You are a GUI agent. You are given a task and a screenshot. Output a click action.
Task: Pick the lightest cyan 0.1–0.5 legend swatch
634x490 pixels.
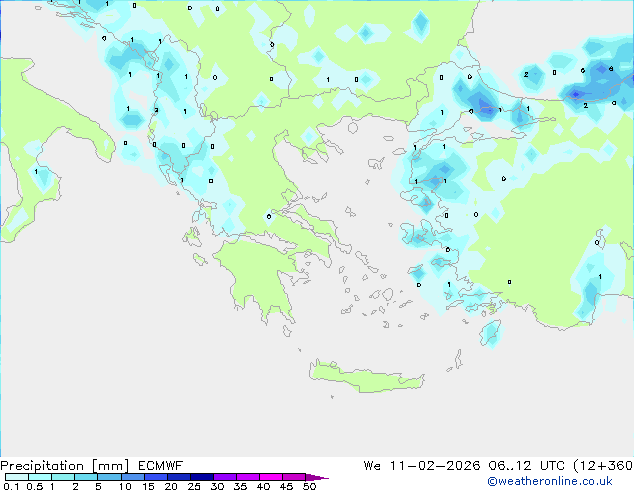point(17,477)
